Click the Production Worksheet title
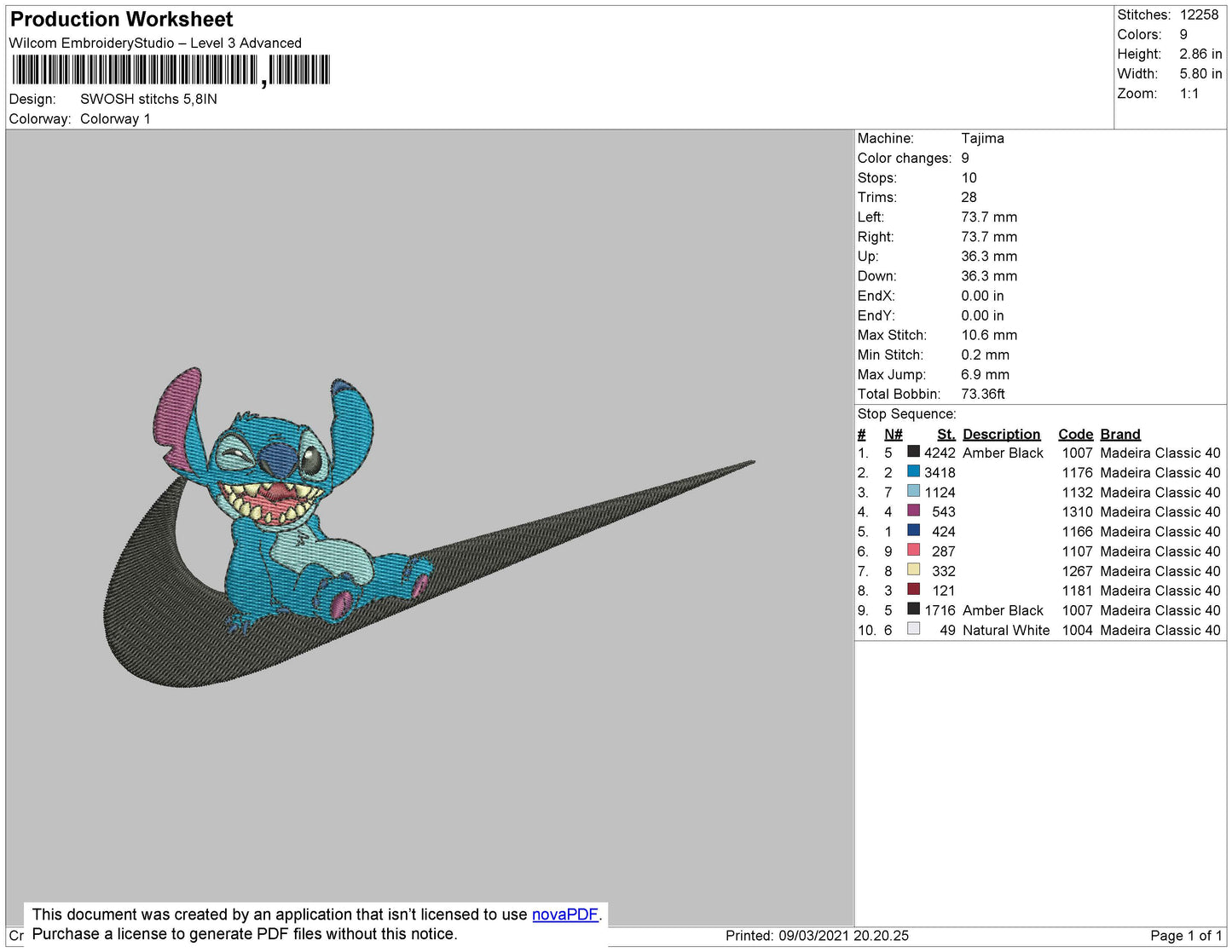Image resolution: width=1232 pixels, height=952 pixels. [x=121, y=20]
